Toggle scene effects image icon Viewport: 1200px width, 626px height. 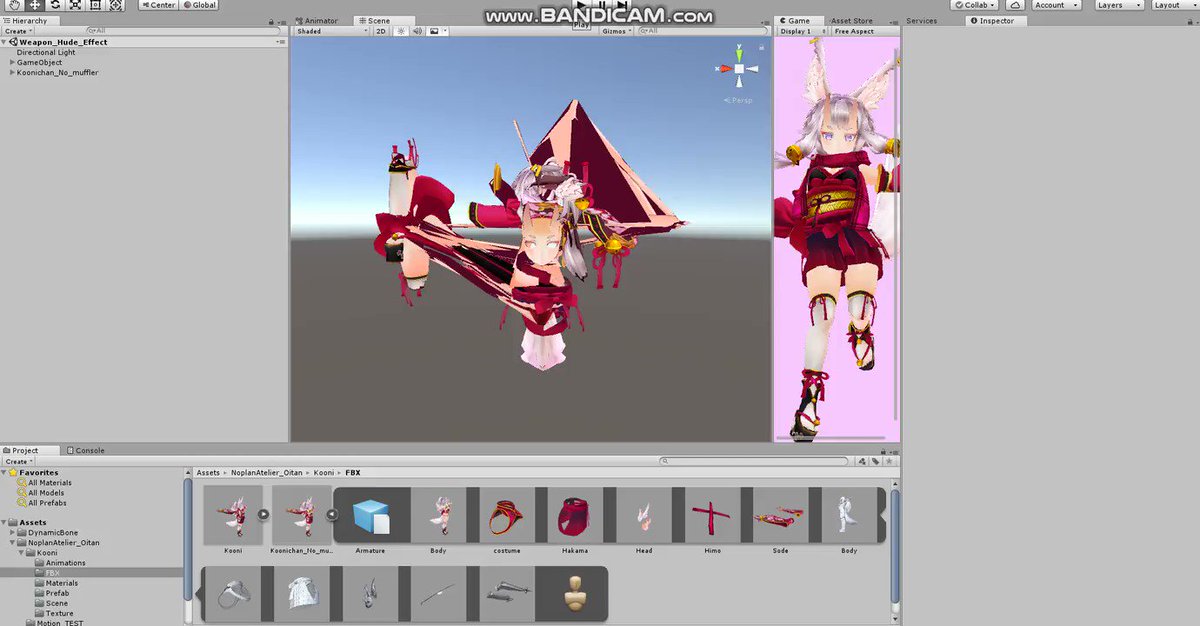436,31
